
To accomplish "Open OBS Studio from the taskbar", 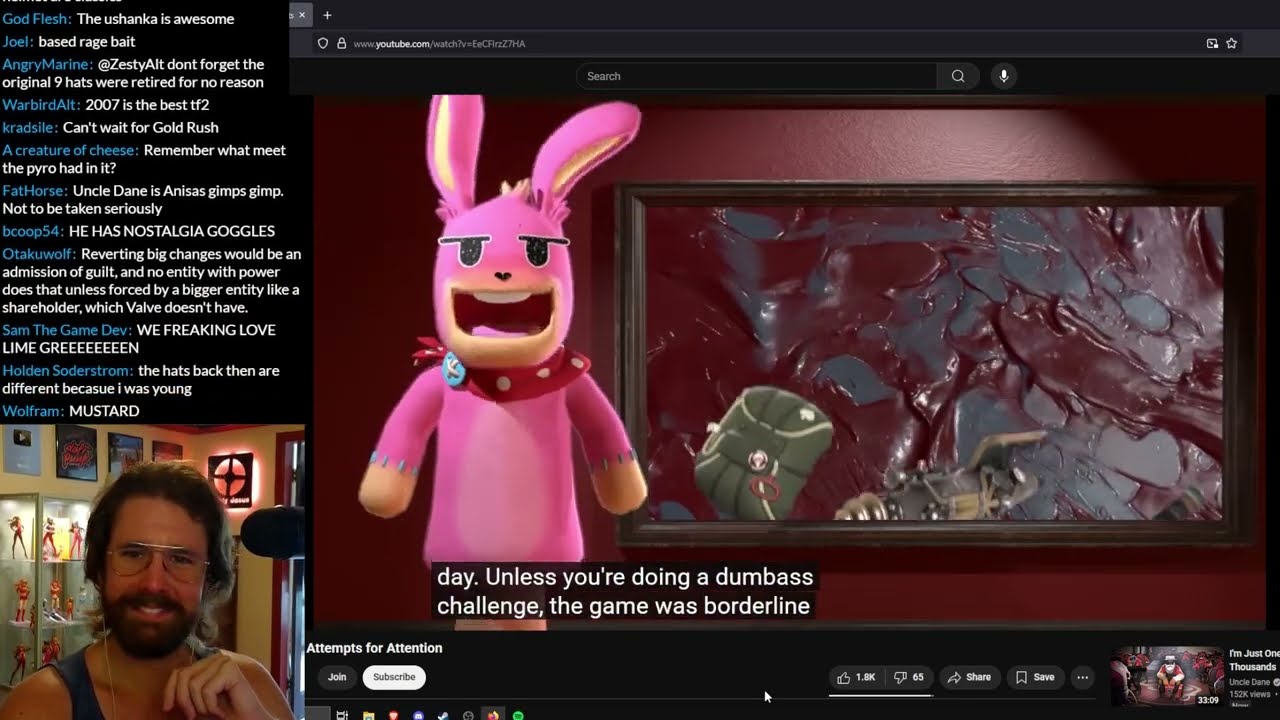I will pos(468,715).
